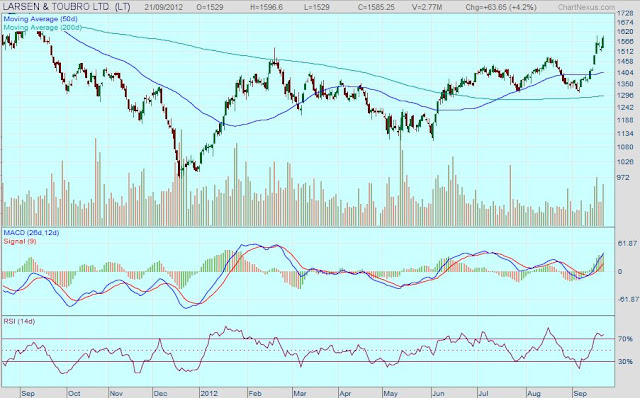This screenshot has height=398, width=640.
Task: Click the Moving Average (200d) legend label
Action: click(42, 27)
